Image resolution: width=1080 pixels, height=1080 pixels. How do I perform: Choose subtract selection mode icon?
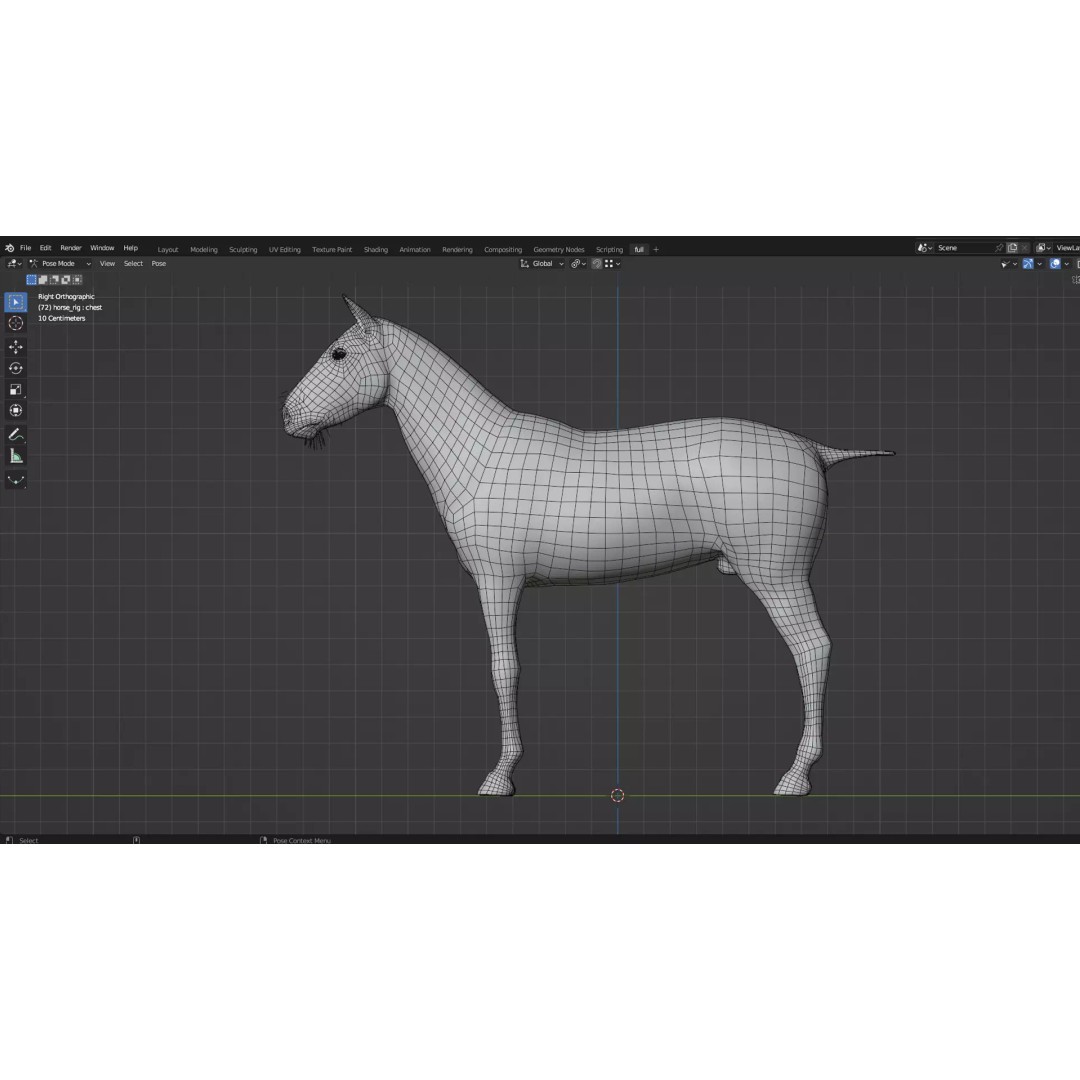point(54,280)
